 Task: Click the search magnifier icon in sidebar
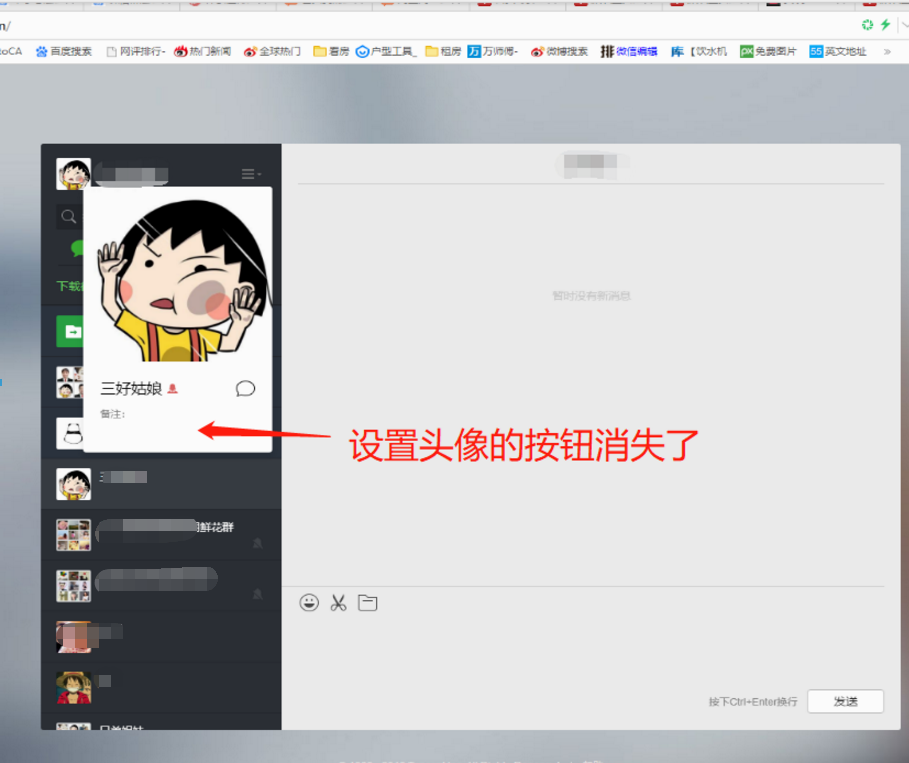coord(68,217)
